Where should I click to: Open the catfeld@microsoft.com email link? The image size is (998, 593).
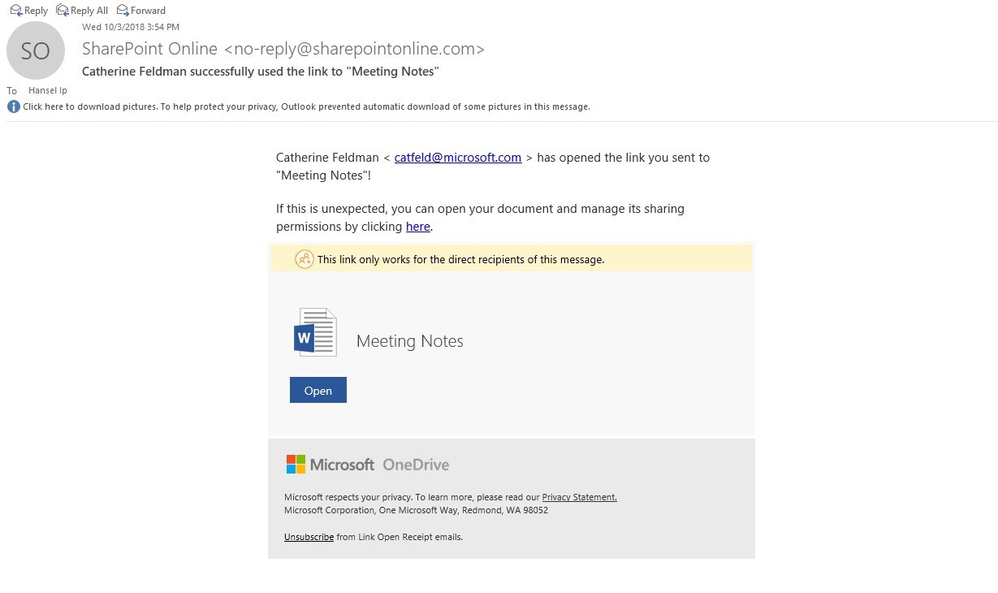pyautogui.click(x=458, y=158)
